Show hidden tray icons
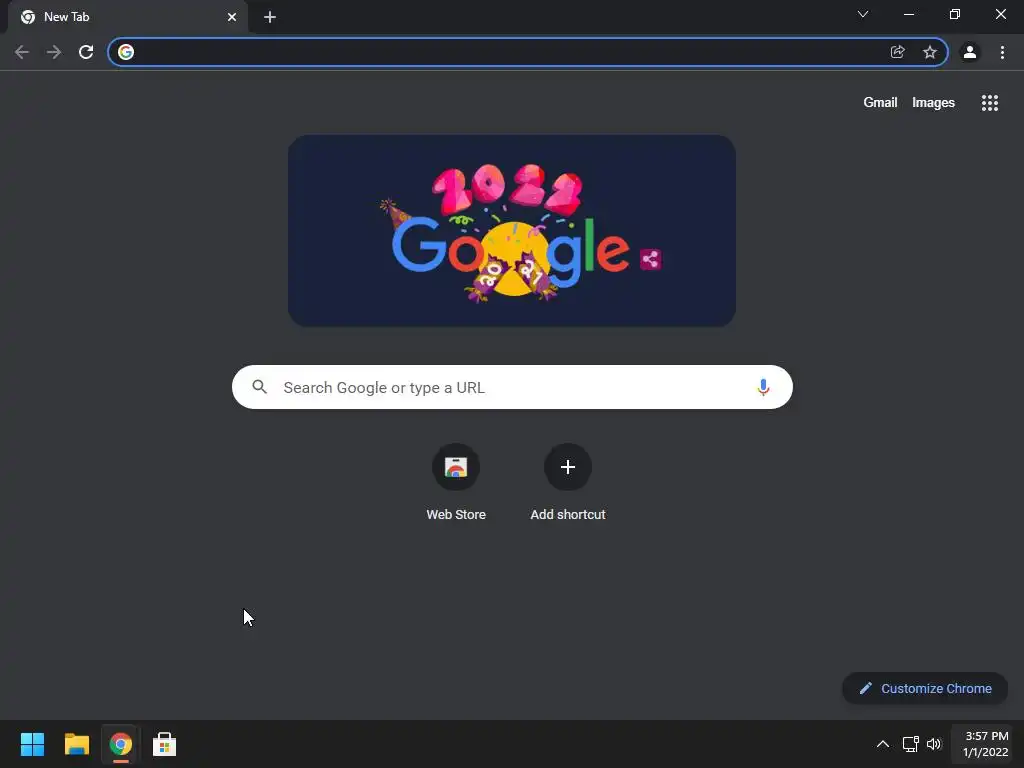Screen dimensions: 1024x768 (882, 744)
